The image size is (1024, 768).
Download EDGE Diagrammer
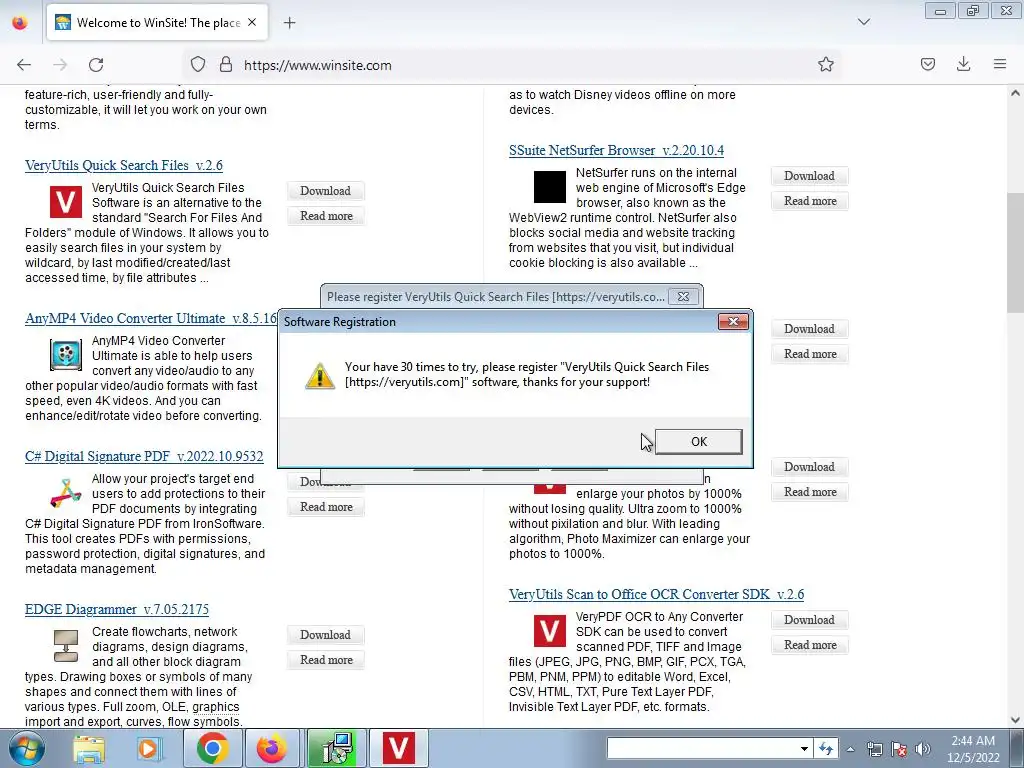pyautogui.click(x=325, y=635)
